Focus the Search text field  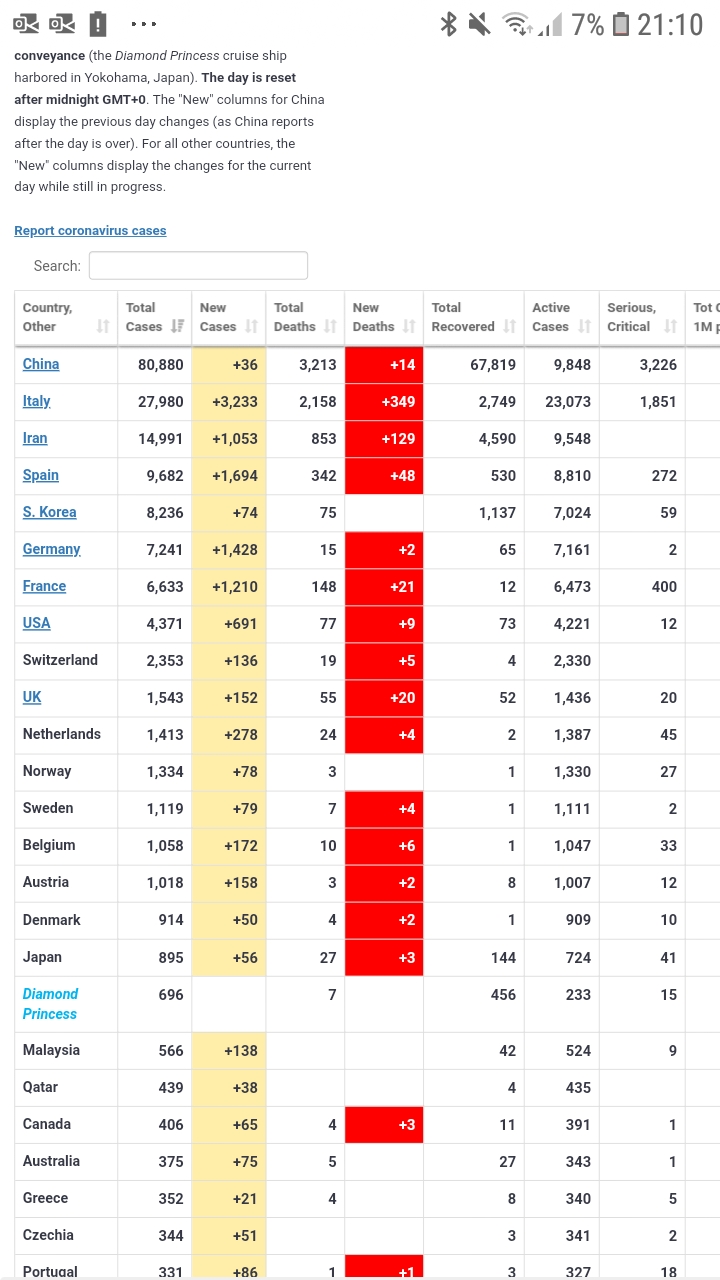click(198, 266)
